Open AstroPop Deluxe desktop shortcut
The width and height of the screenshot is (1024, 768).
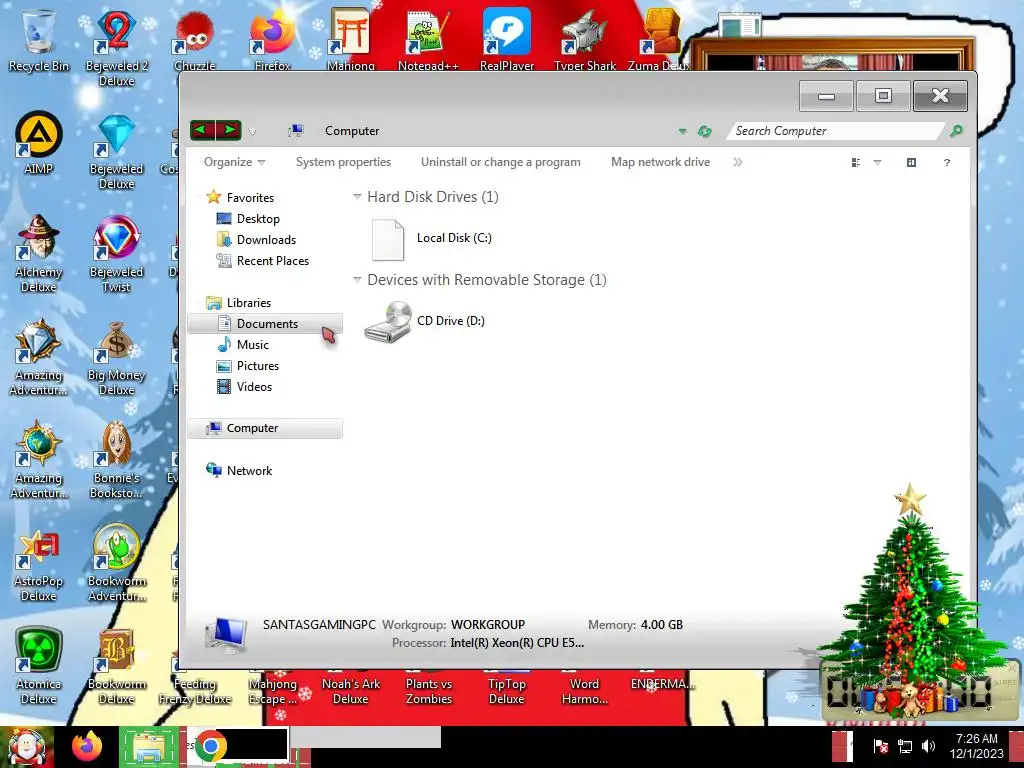coord(39,564)
